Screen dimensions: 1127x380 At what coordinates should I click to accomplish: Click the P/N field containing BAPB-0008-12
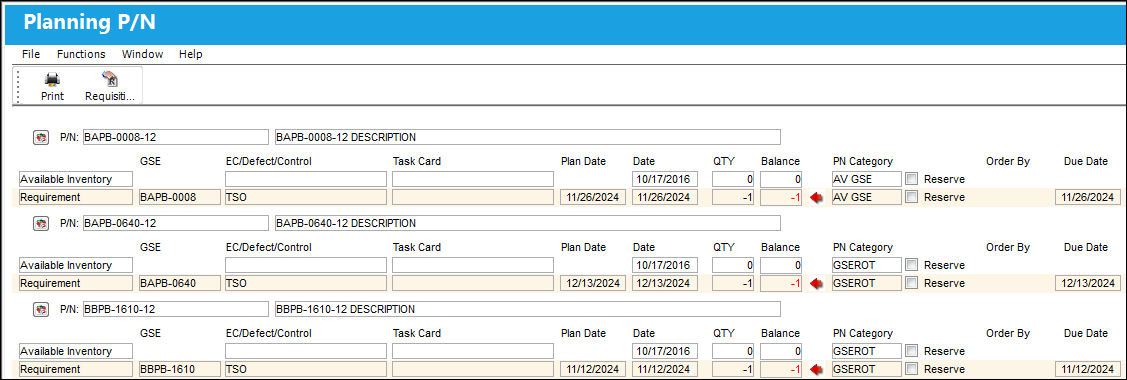point(175,137)
